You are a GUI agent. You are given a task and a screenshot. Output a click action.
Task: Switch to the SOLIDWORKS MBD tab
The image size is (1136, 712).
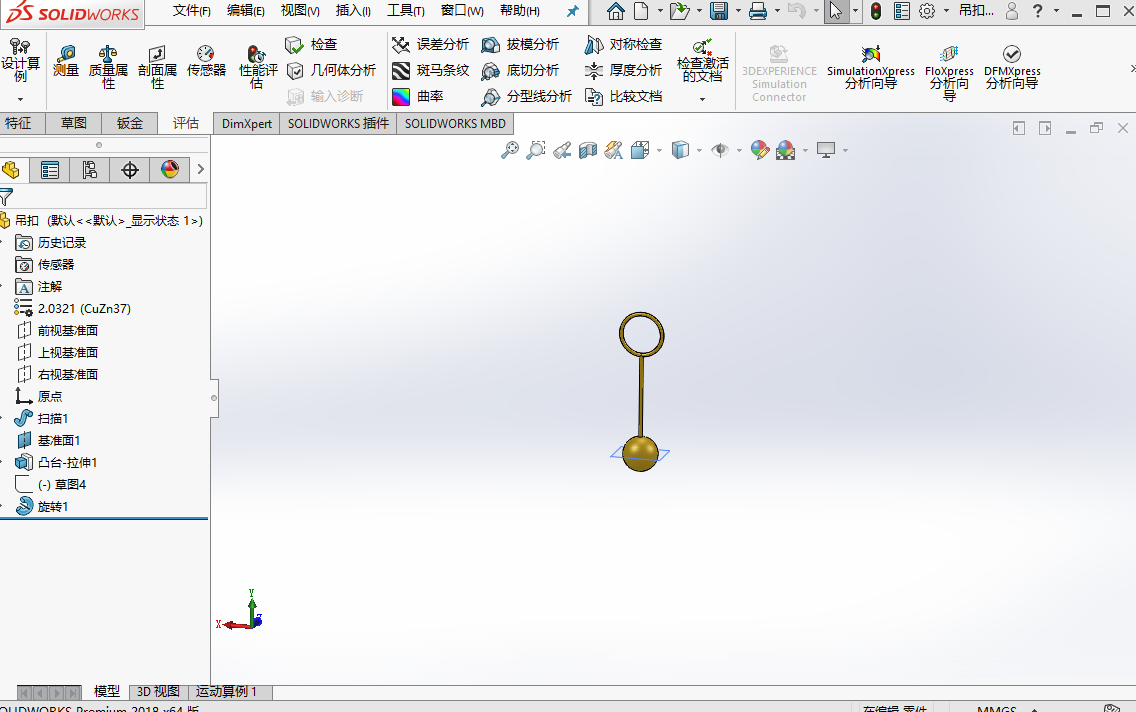pyautogui.click(x=455, y=124)
